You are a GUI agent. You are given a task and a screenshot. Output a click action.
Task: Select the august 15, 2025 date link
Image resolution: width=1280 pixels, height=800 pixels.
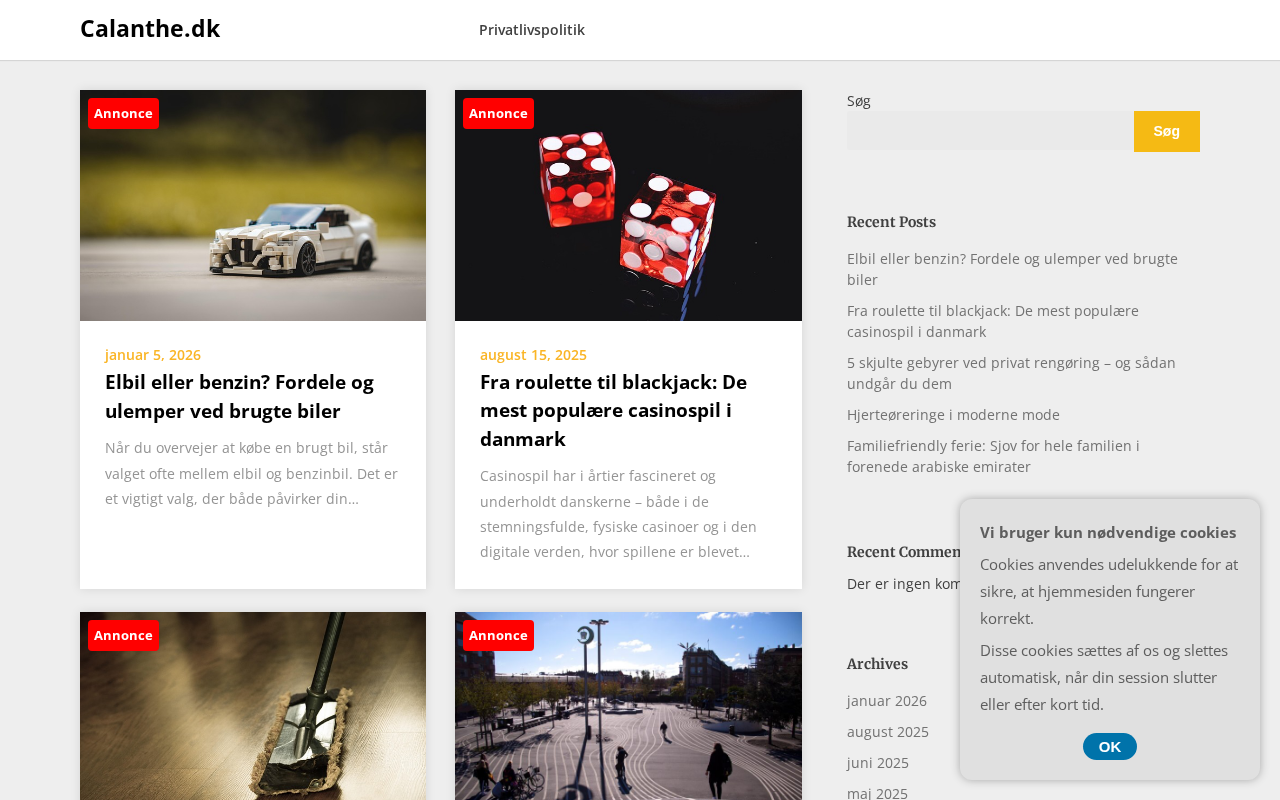(x=533, y=355)
